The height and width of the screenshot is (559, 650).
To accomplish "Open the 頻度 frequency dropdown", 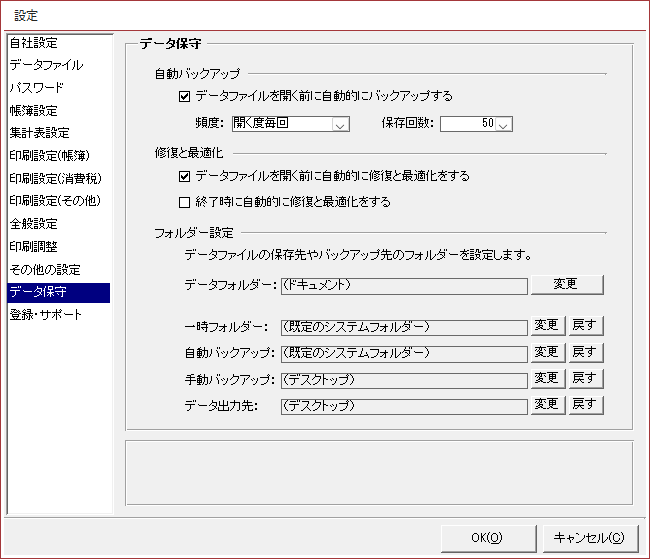I will click(340, 125).
